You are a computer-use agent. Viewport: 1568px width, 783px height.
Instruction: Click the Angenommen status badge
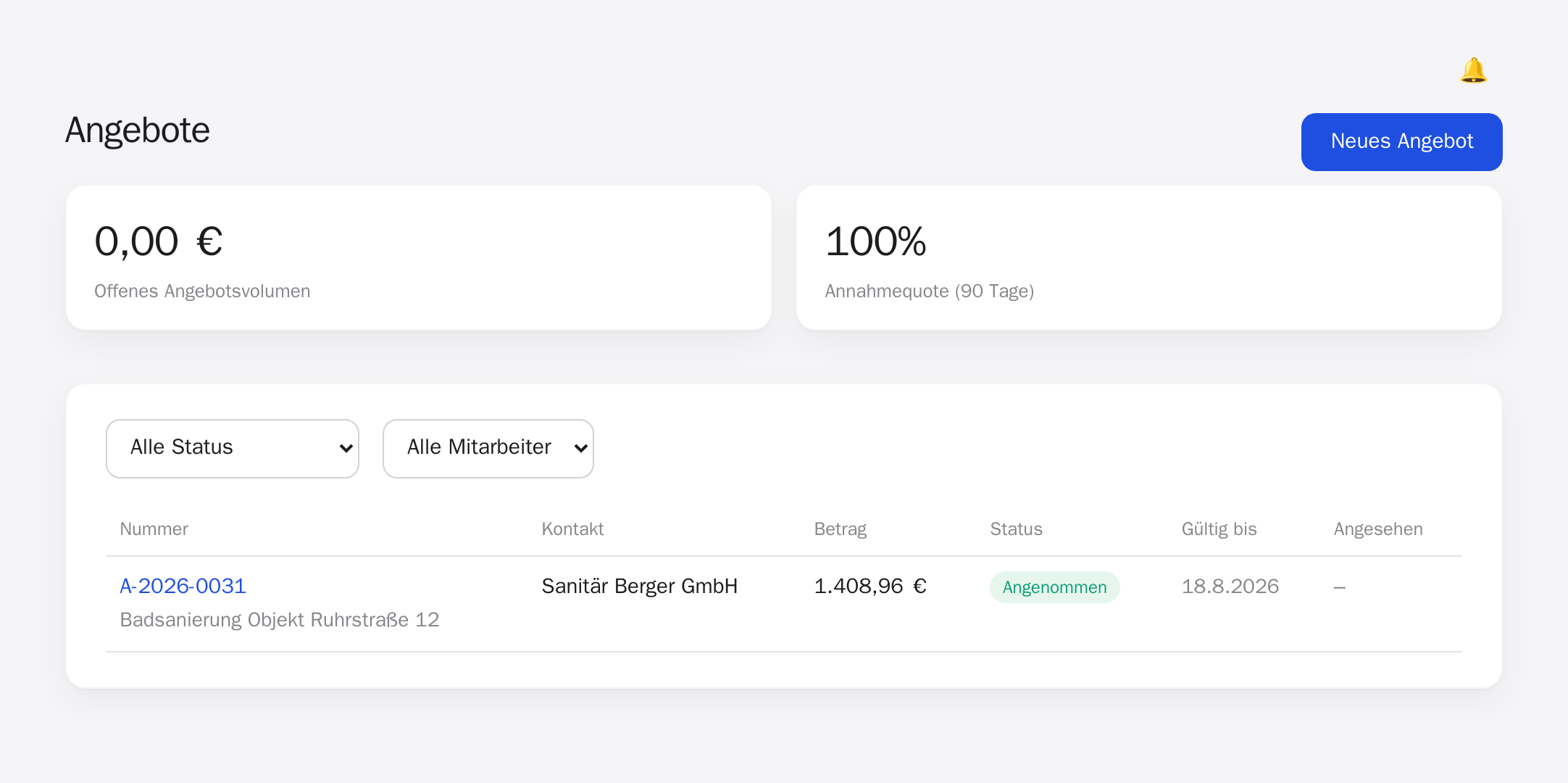point(1054,587)
